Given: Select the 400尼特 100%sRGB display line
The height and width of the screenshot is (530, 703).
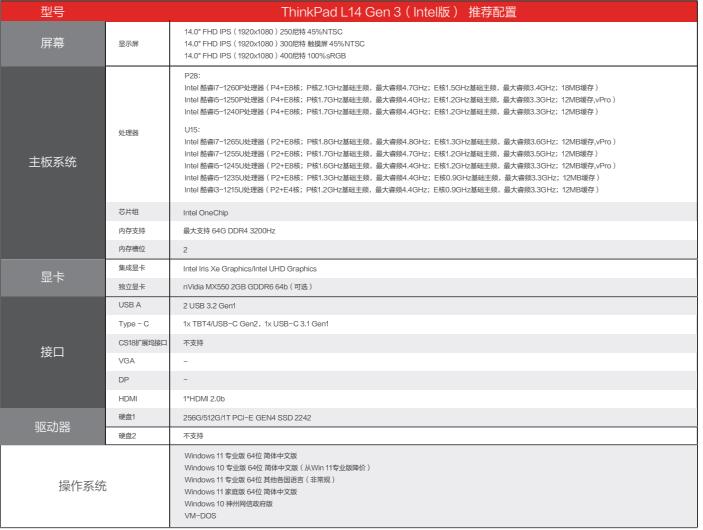Looking at the screenshot, I should pos(265,56).
